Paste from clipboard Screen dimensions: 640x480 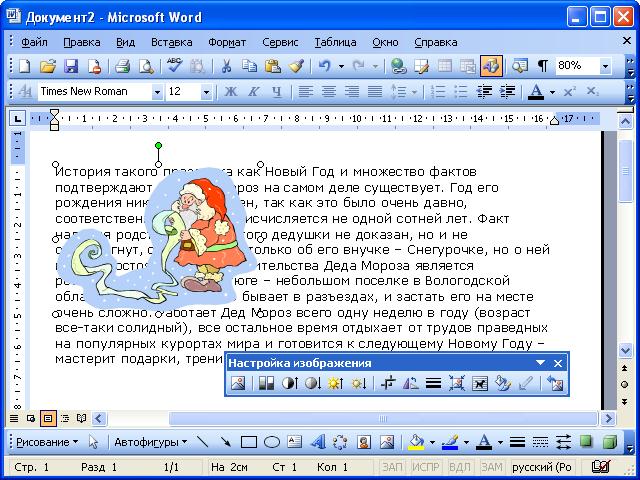[x=273, y=66]
